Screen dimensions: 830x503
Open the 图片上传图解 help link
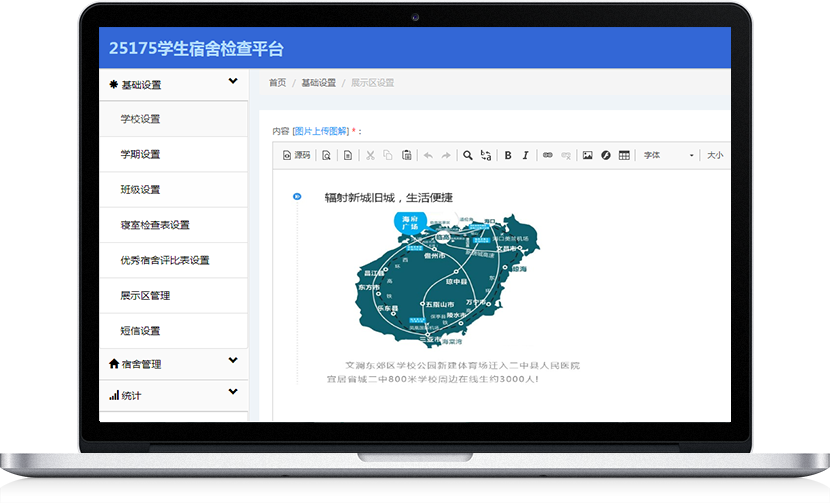tap(320, 131)
